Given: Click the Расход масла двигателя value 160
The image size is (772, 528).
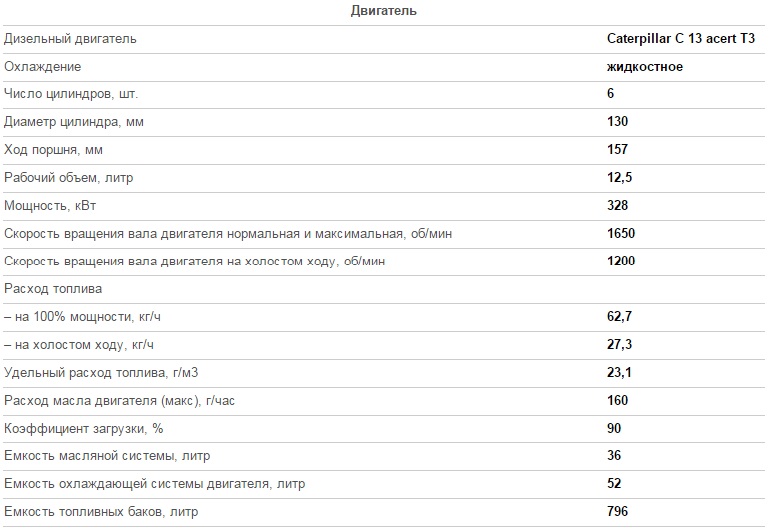Looking at the screenshot, I should pos(617,400).
